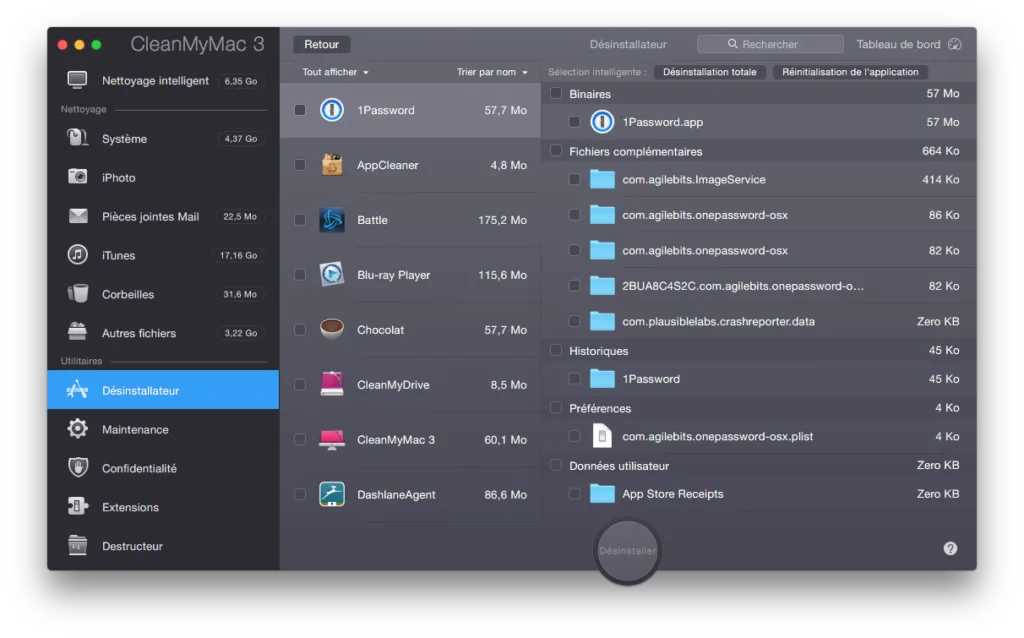Select the Confidentialité shield icon
This screenshot has height=638, width=1024.
coord(78,468)
